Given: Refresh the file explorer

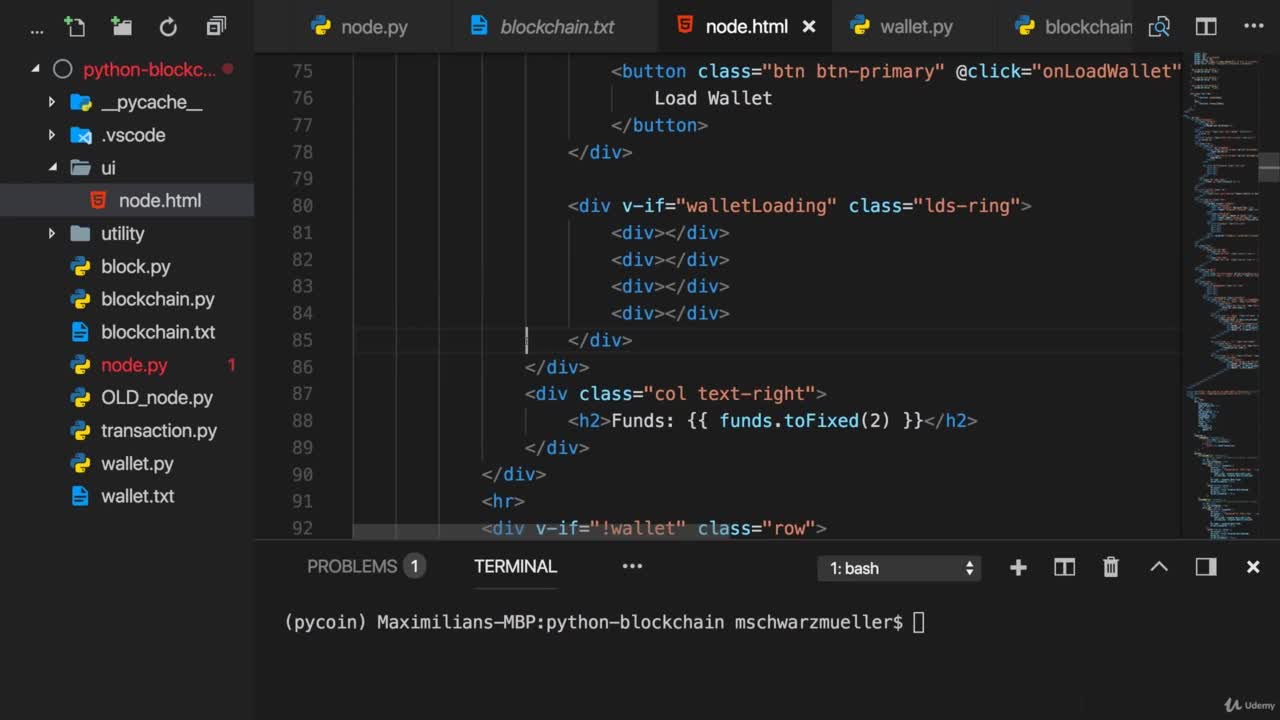Looking at the screenshot, I should [168, 27].
